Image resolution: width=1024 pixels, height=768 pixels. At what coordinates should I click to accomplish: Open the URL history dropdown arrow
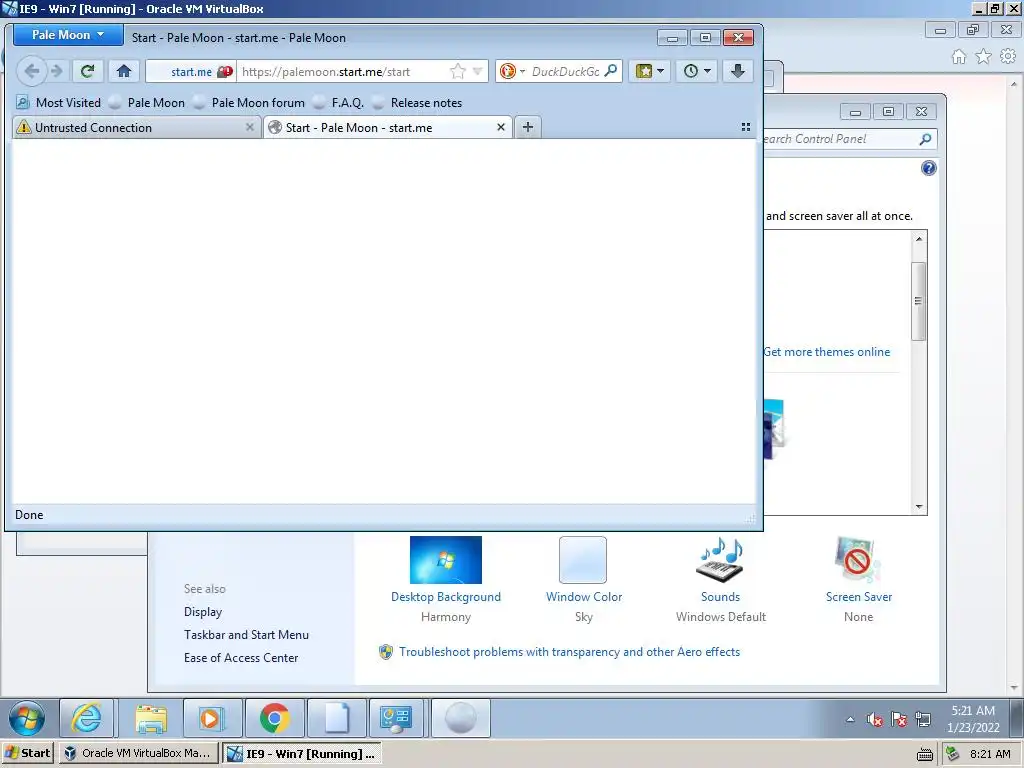point(477,71)
